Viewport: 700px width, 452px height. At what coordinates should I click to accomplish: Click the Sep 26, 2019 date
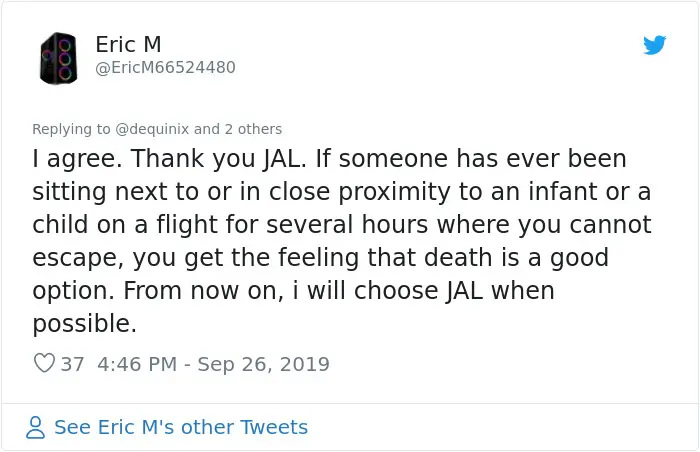[x=263, y=364]
